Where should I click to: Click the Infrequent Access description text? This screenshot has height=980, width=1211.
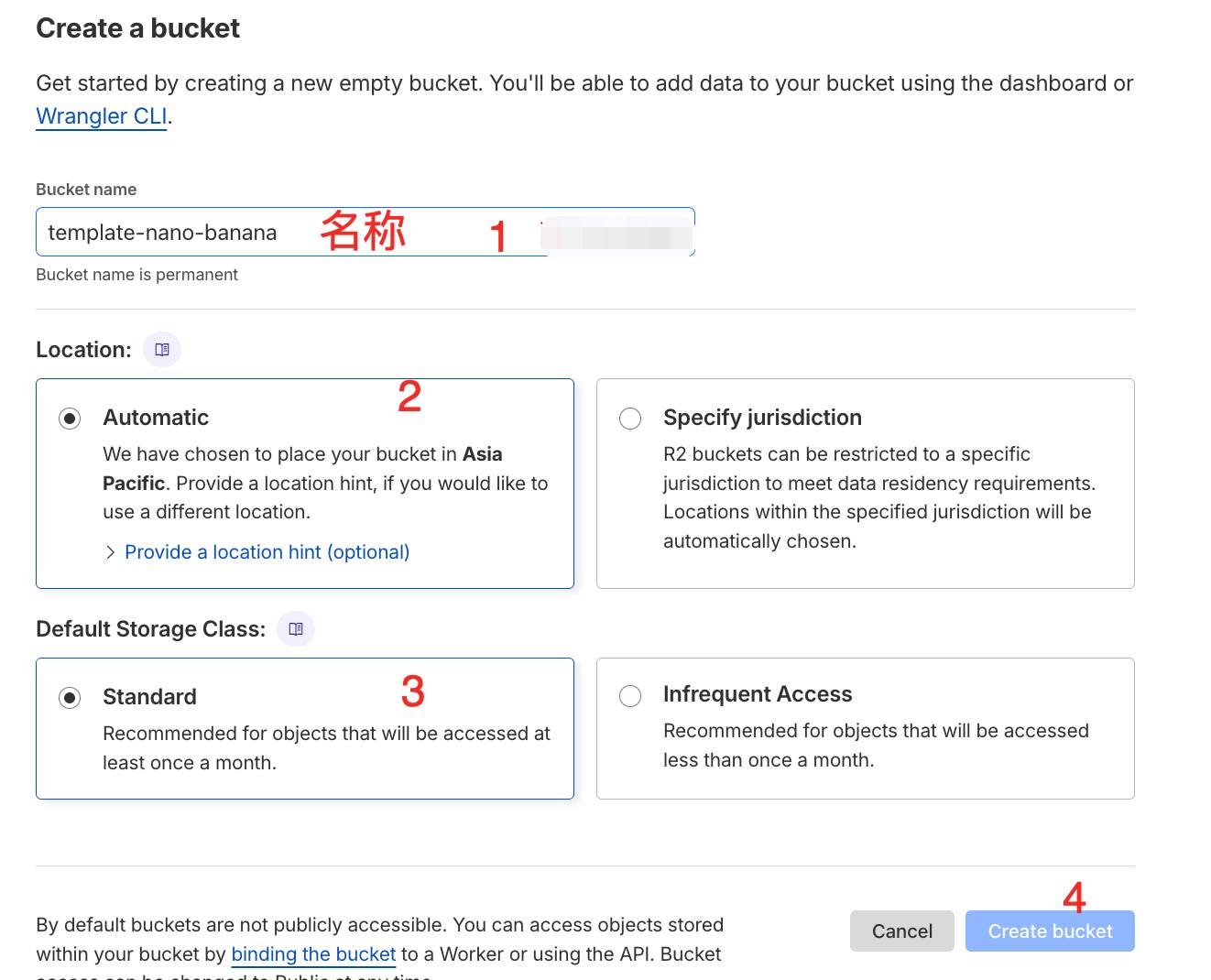coord(875,746)
